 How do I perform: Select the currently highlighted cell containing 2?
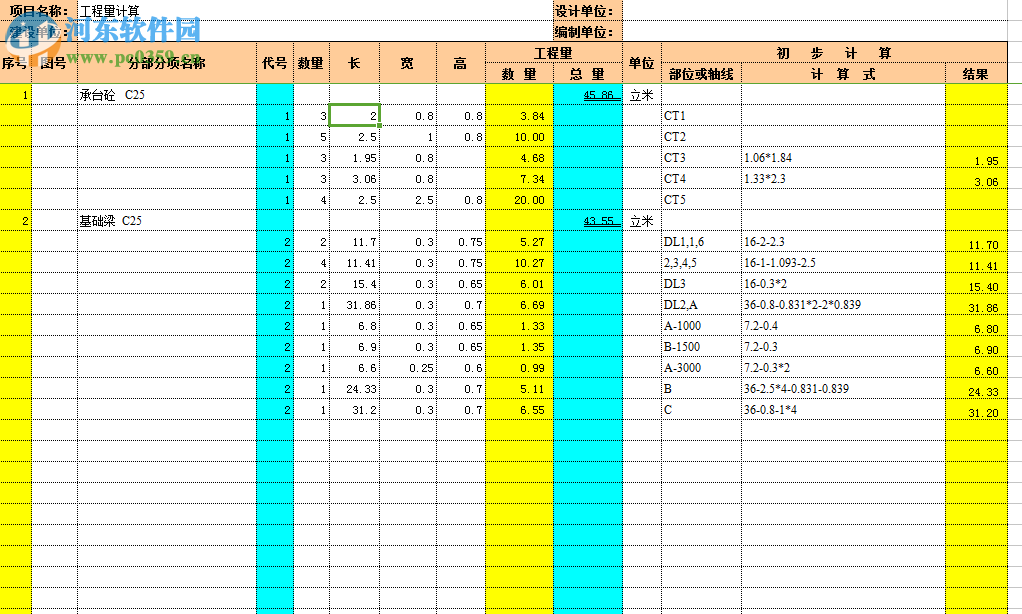355,115
